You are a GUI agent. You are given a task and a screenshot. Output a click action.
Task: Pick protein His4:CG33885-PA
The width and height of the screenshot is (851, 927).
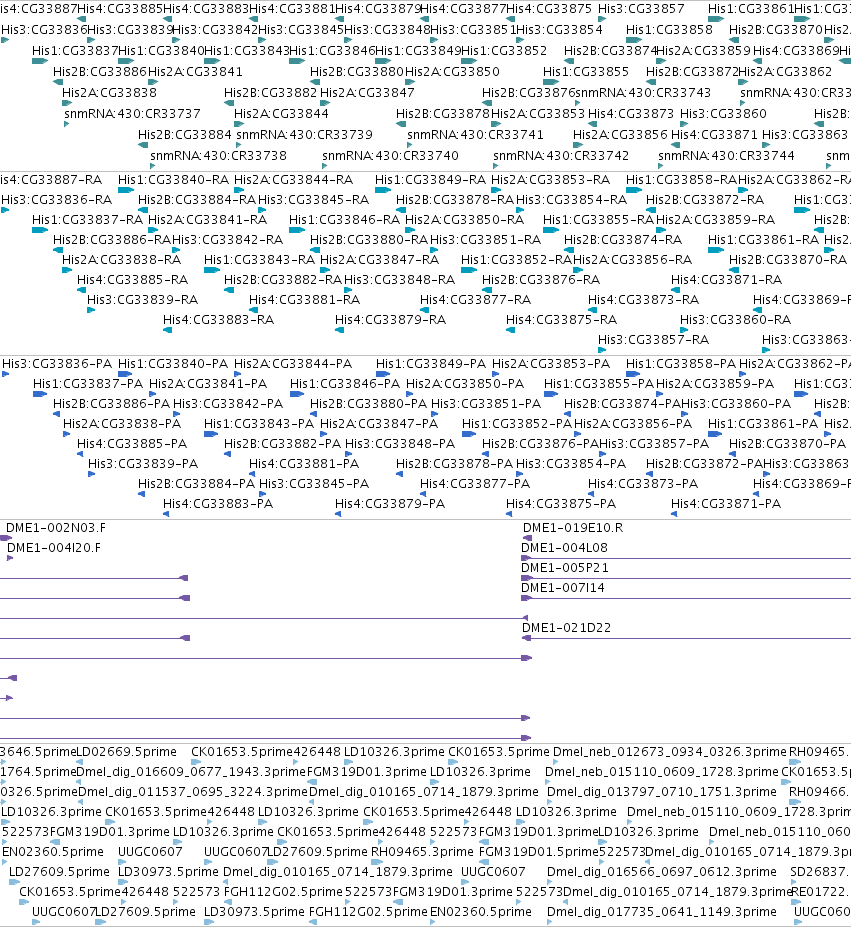(132, 444)
